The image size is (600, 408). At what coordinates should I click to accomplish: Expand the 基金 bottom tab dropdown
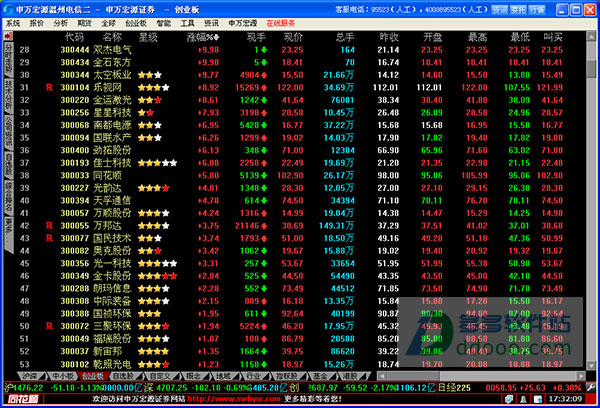pyautogui.click(x=331, y=376)
